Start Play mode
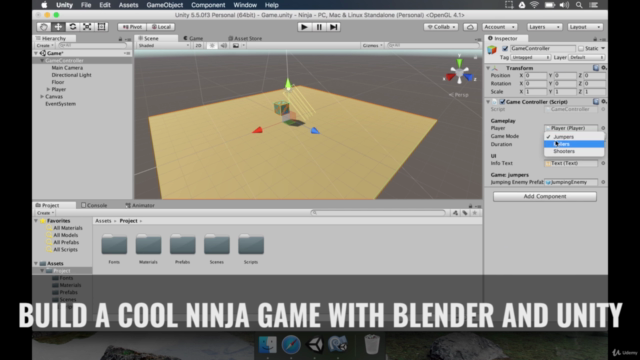This screenshot has height=360, width=640. click(x=304, y=27)
